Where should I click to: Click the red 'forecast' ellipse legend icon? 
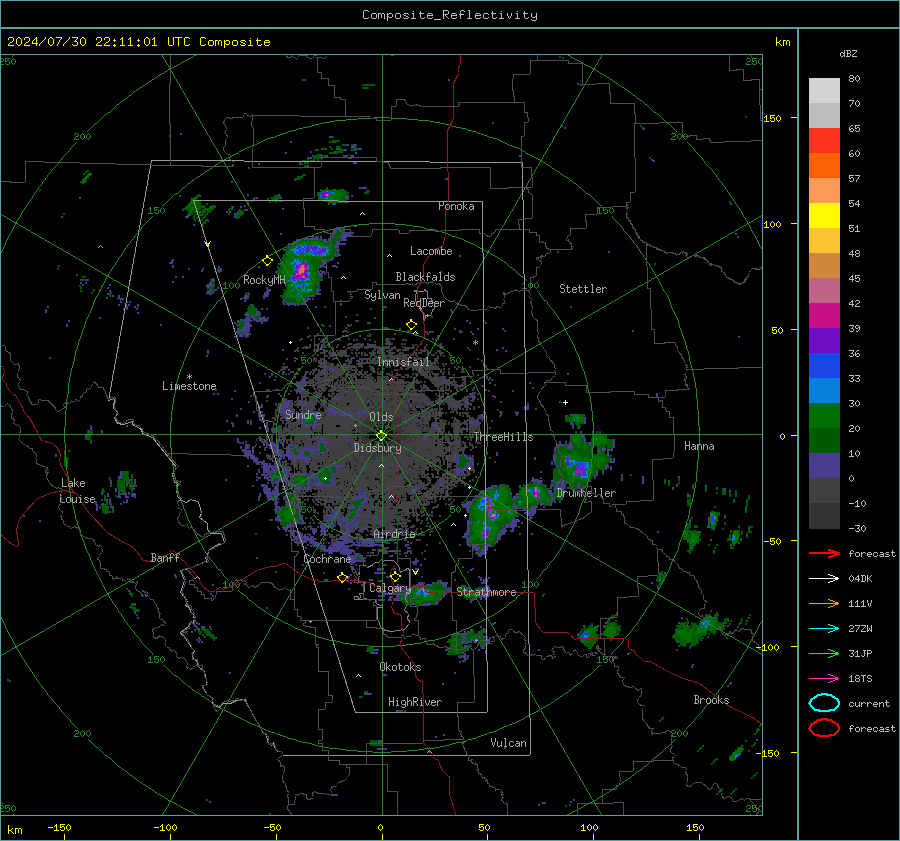pyautogui.click(x=824, y=728)
